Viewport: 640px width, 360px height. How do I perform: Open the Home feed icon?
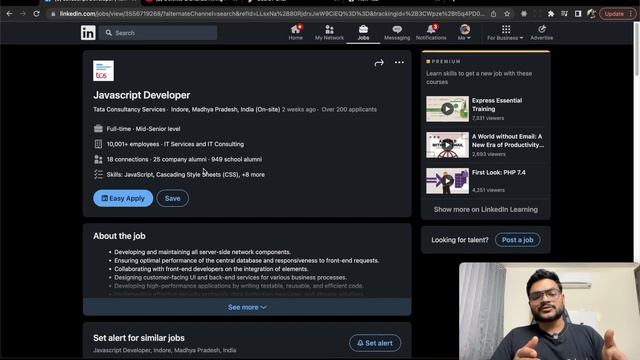296,32
